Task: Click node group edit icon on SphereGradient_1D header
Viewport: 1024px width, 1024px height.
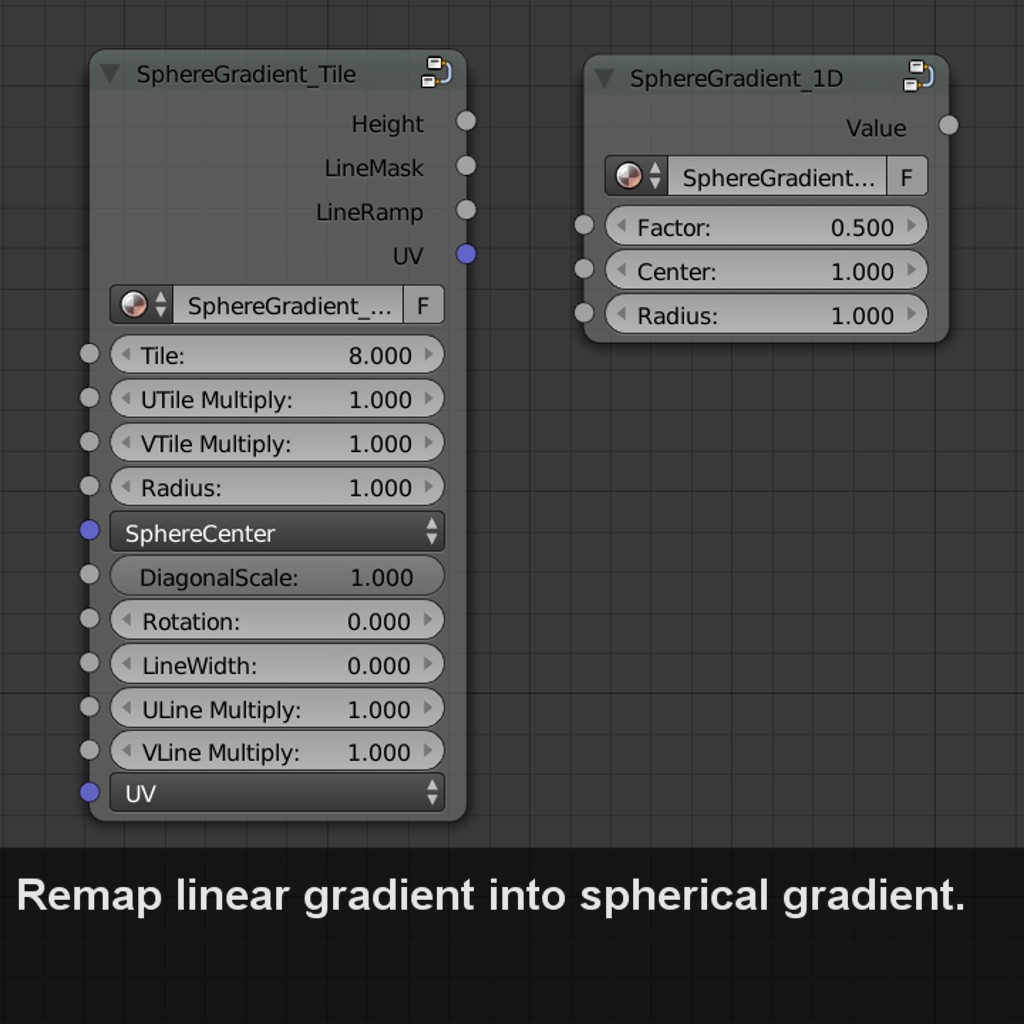Action: 918,77
